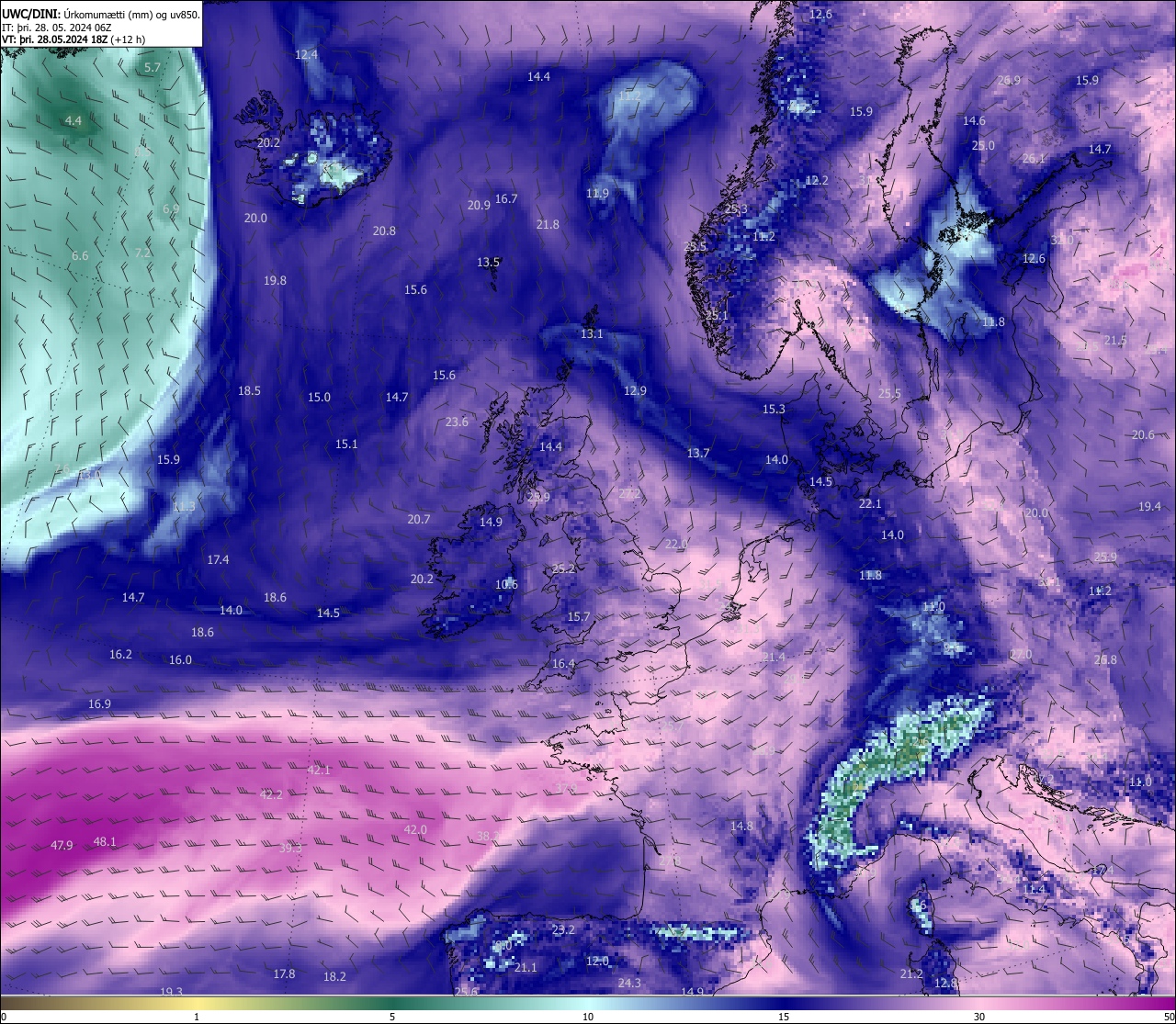Image resolution: width=1176 pixels, height=1024 pixels.
Task: Click the 19.4 value label
Action: pyautogui.click(x=1149, y=506)
